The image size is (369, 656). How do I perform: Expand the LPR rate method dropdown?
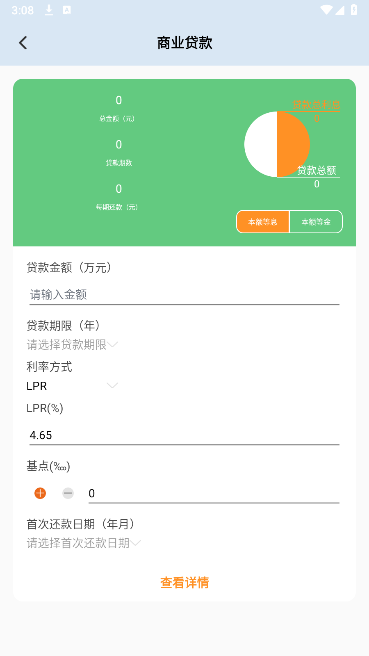point(72,386)
